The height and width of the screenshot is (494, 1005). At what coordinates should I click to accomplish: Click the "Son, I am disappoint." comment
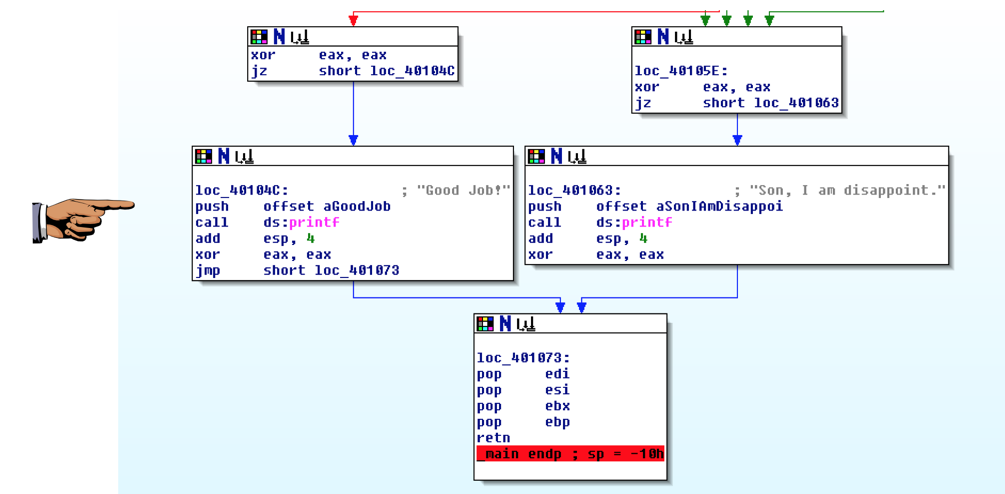[840, 190]
